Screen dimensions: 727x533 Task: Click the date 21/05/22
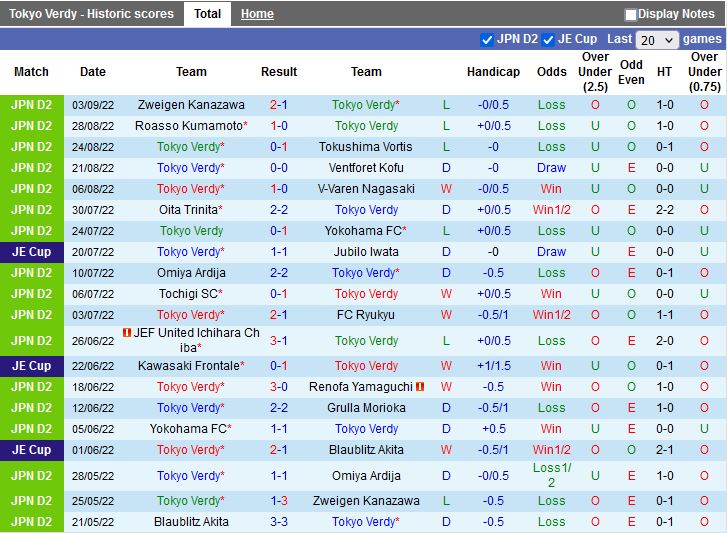tap(93, 522)
